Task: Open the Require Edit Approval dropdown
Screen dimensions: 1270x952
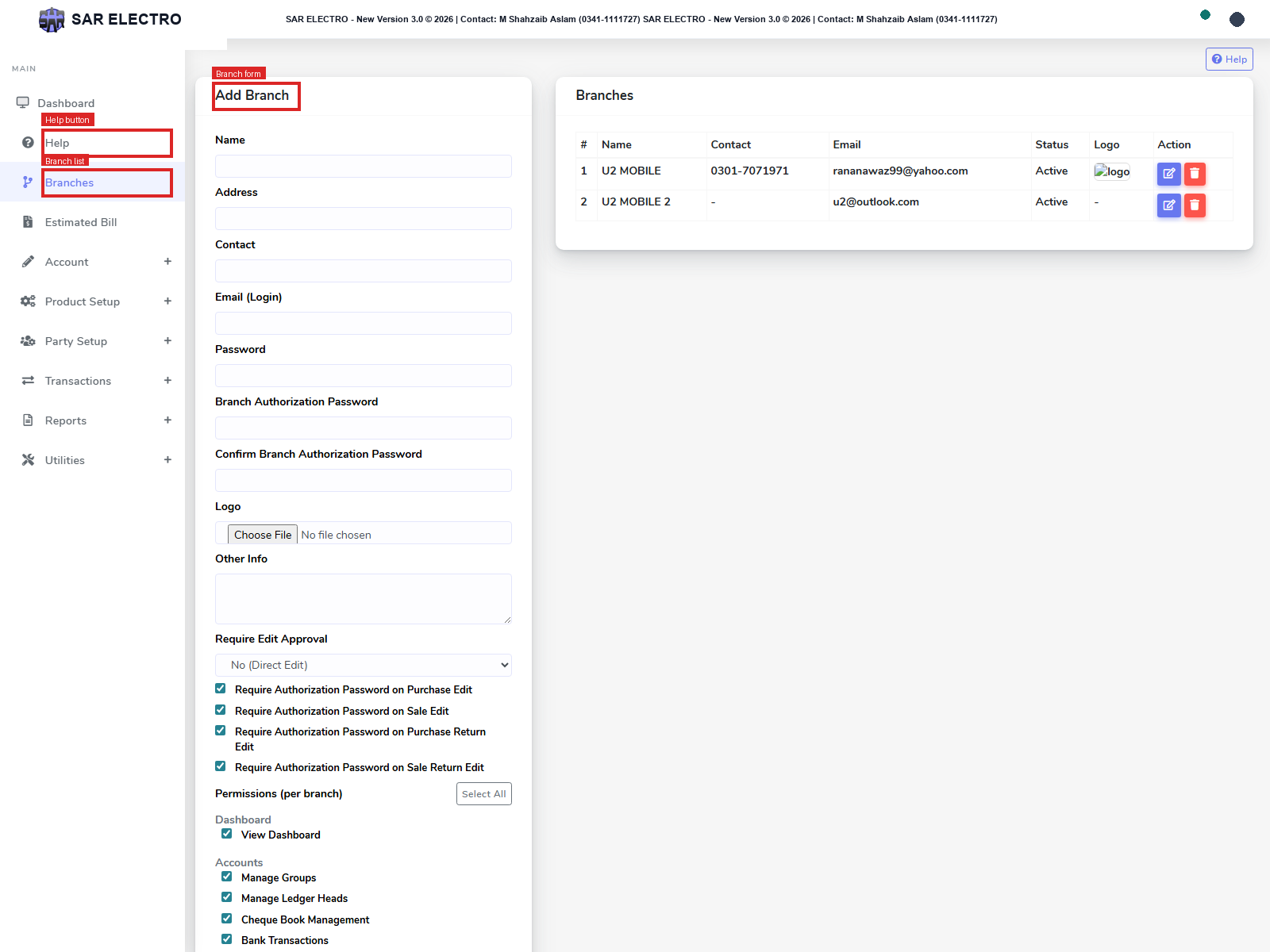Action: [364, 665]
